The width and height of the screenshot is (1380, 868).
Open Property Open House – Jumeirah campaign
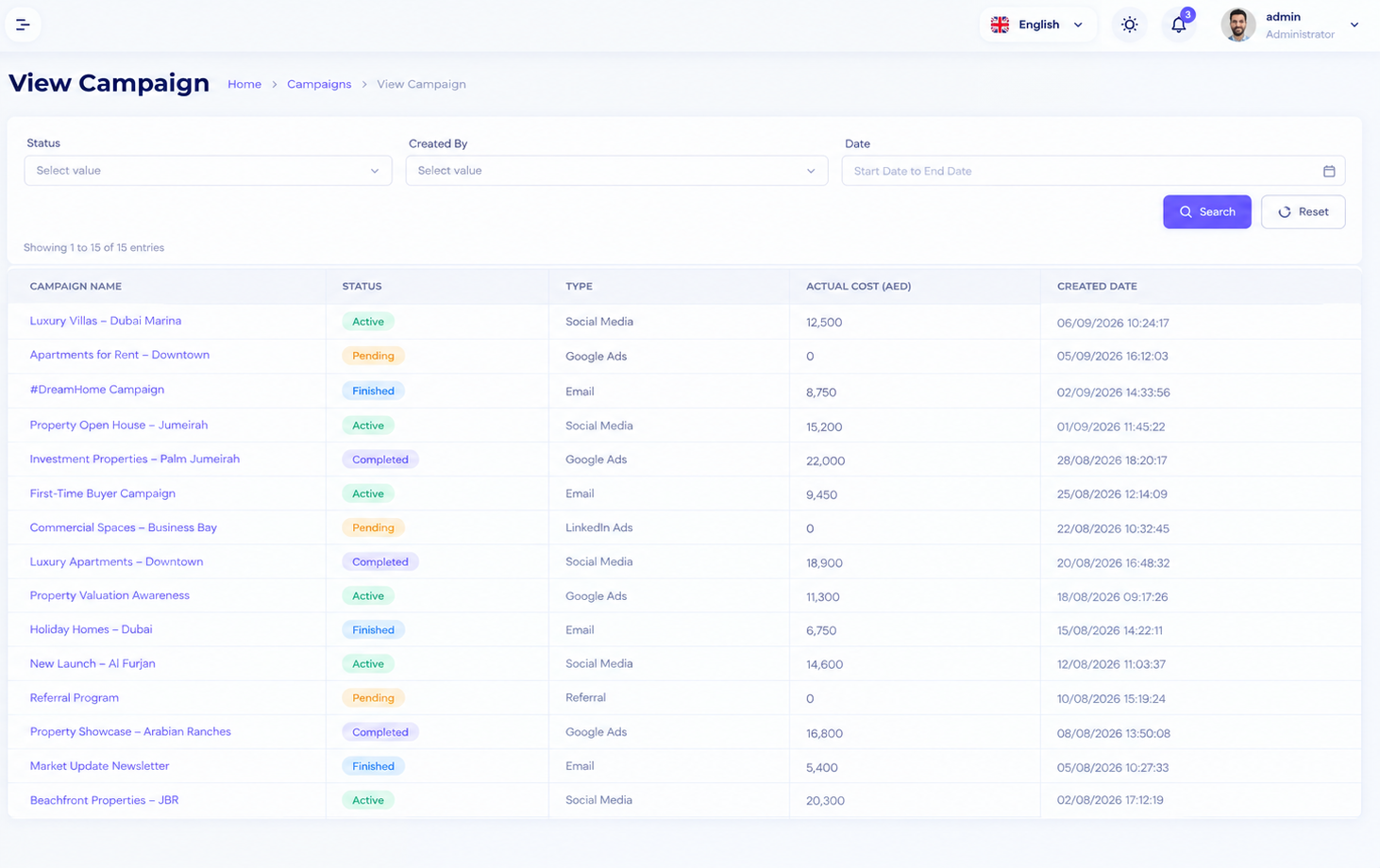tap(119, 426)
